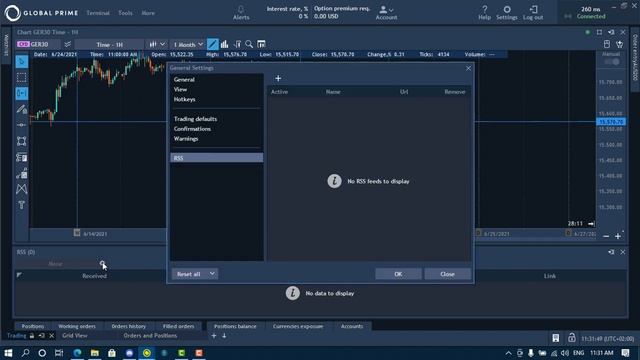Viewport: 640px width, 360px height.
Task: Open File Explorer from taskbar
Action: [95, 353]
